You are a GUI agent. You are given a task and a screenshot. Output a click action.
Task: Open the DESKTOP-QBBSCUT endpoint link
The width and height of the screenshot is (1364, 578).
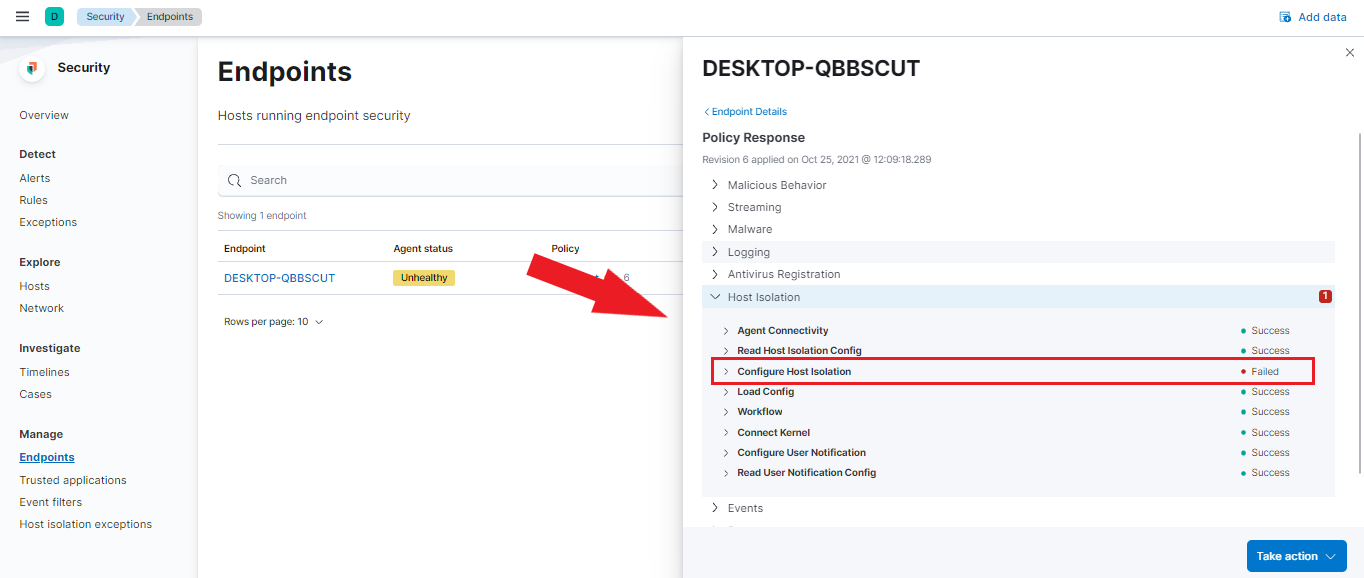click(x=279, y=278)
